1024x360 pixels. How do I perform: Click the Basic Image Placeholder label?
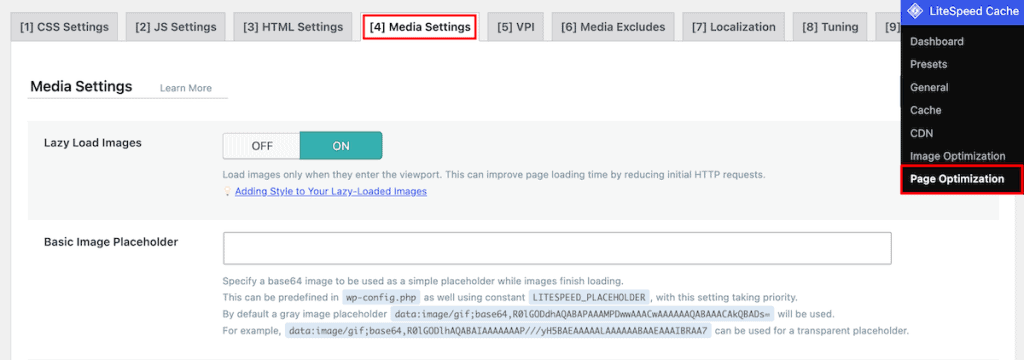pos(111,242)
